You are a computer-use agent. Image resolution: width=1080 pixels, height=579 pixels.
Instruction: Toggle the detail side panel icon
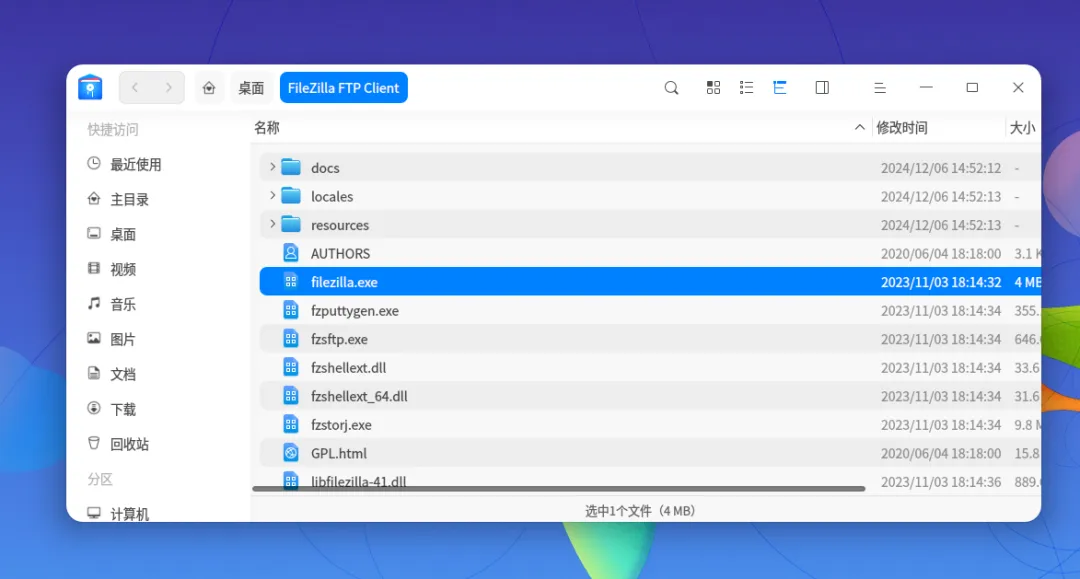(822, 87)
